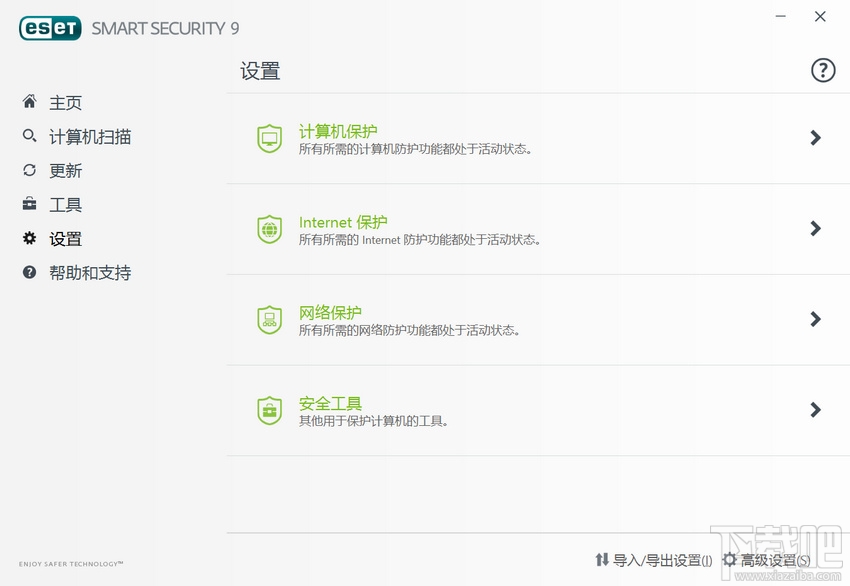Click the 高级设置 gear icon at bottom

pos(729,560)
